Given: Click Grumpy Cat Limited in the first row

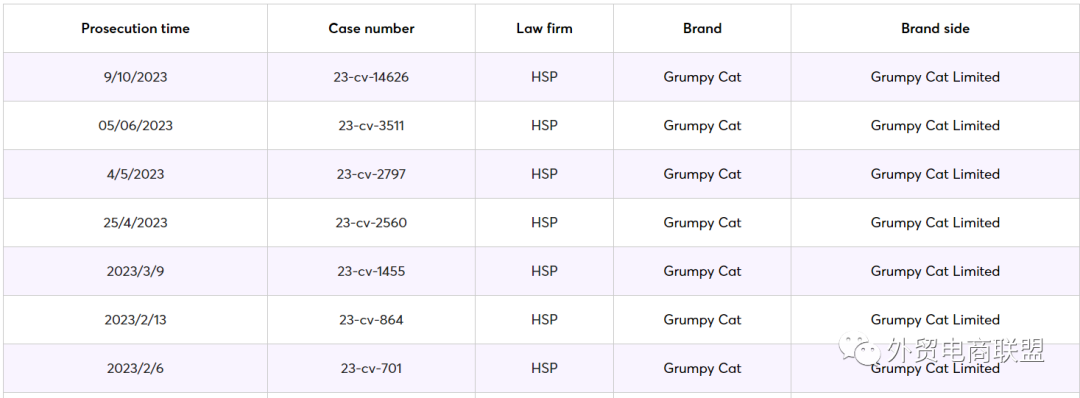Looking at the screenshot, I should [x=935, y=77].
